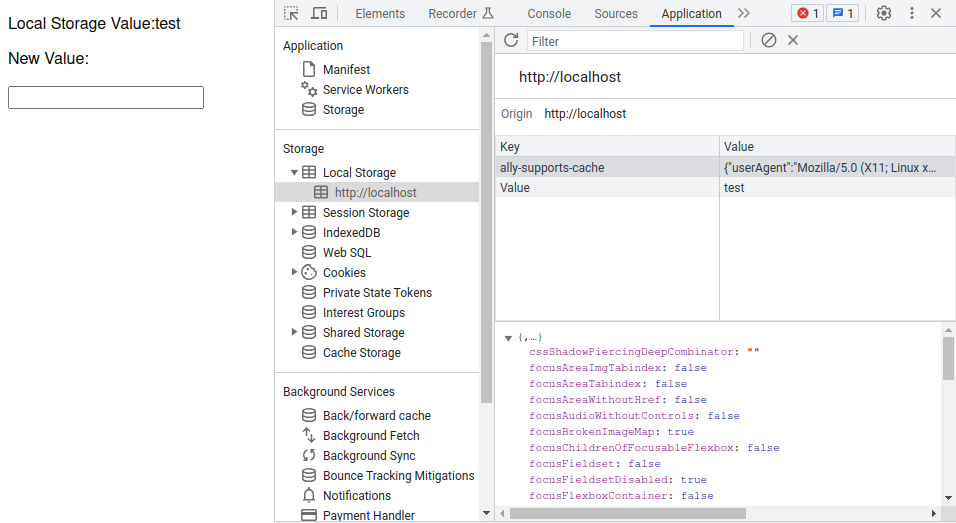Select the ally-supports-cache key row
The width and height of the screenshot is (956, 523).
pos(552,168)
